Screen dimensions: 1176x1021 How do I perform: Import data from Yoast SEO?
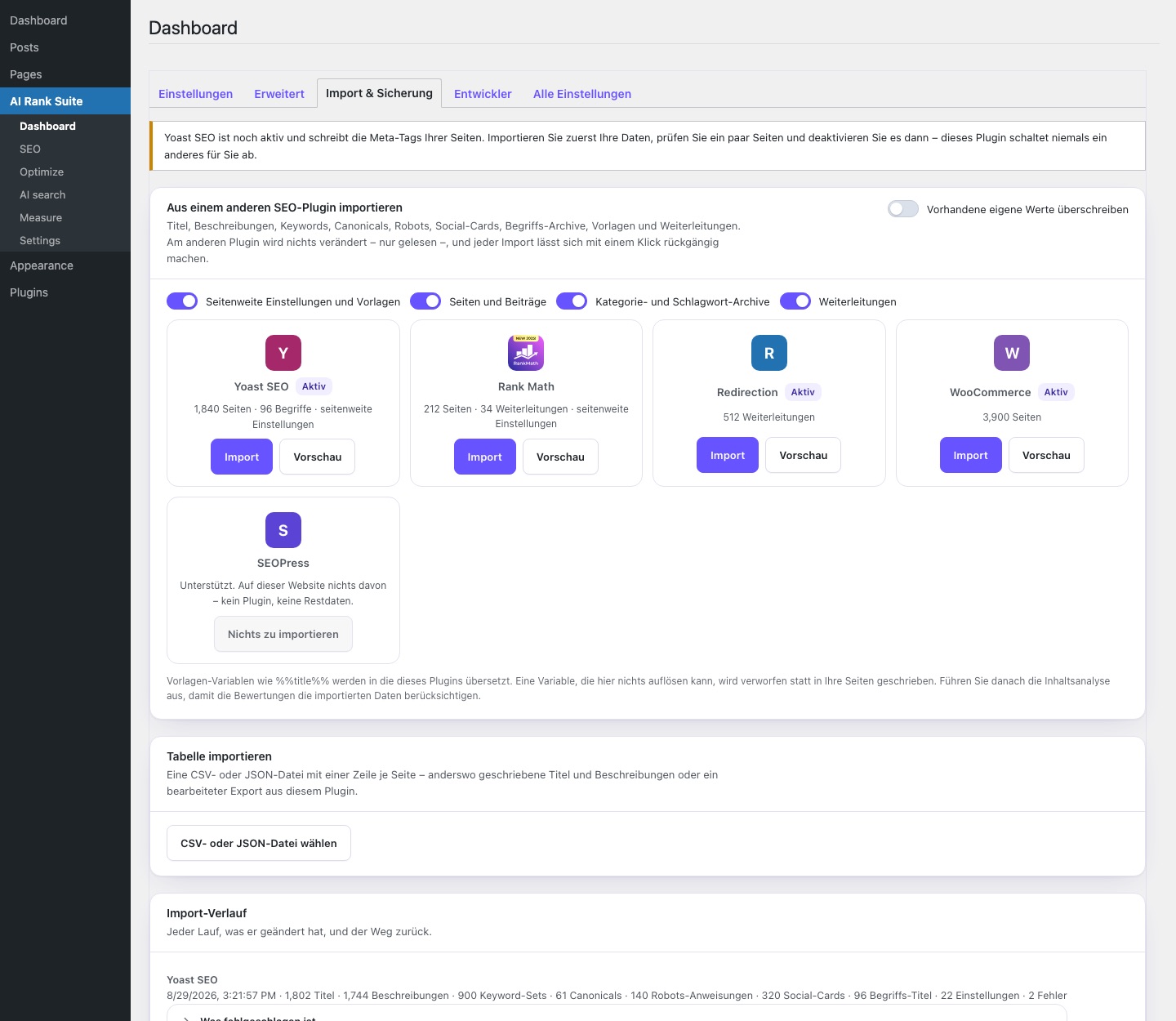[x=242, y=457]
